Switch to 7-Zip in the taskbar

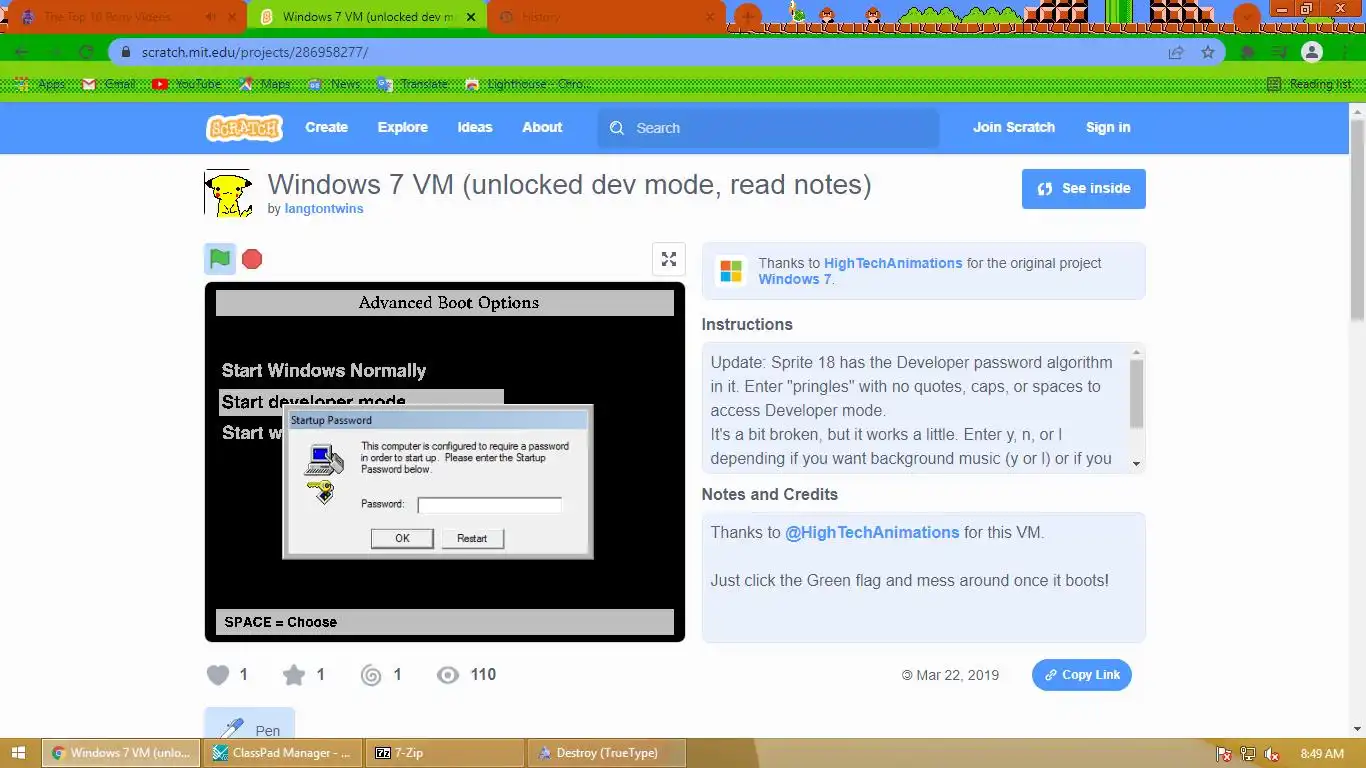[444, 753]
